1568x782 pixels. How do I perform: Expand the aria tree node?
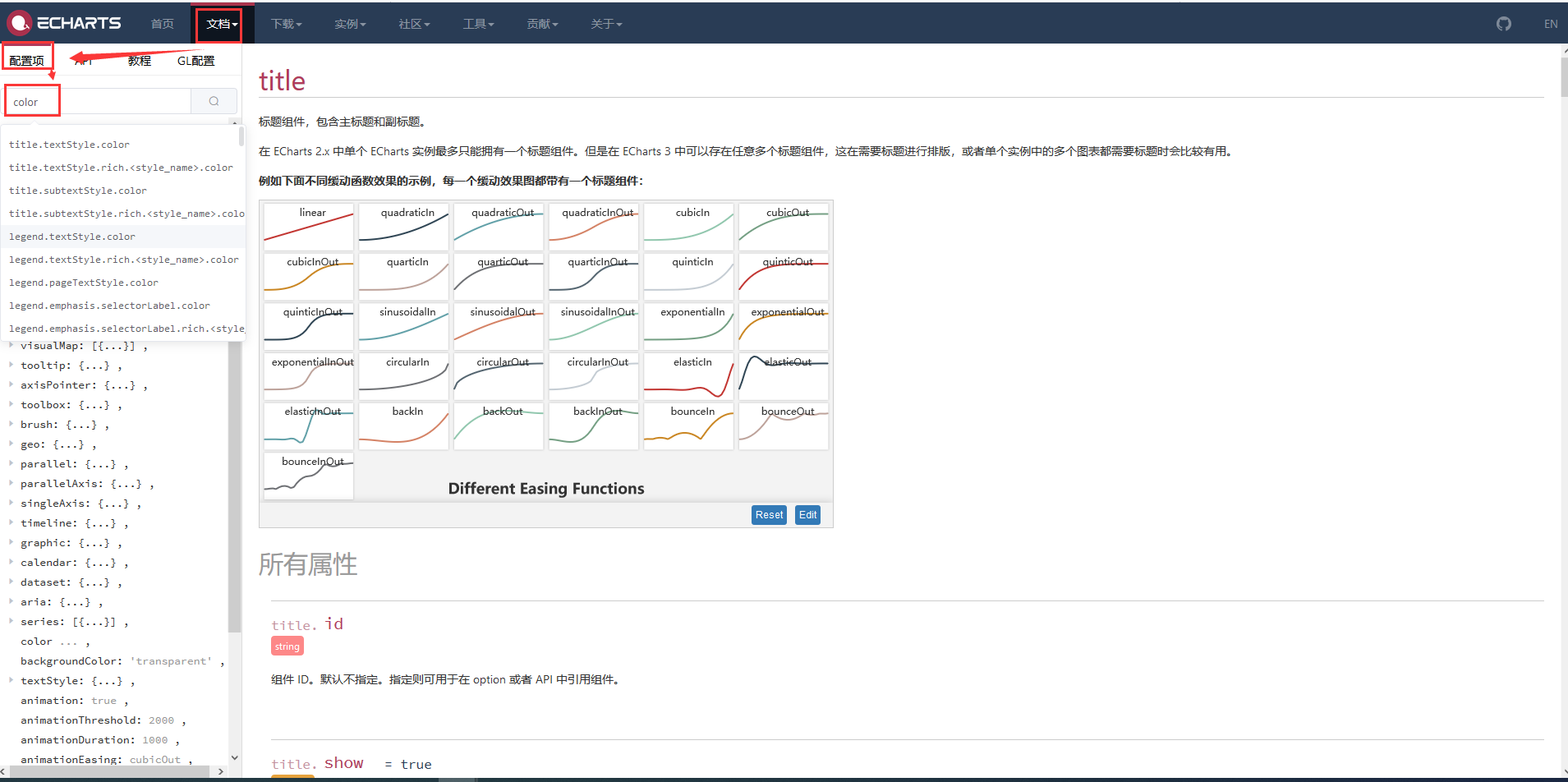(11, 601)
